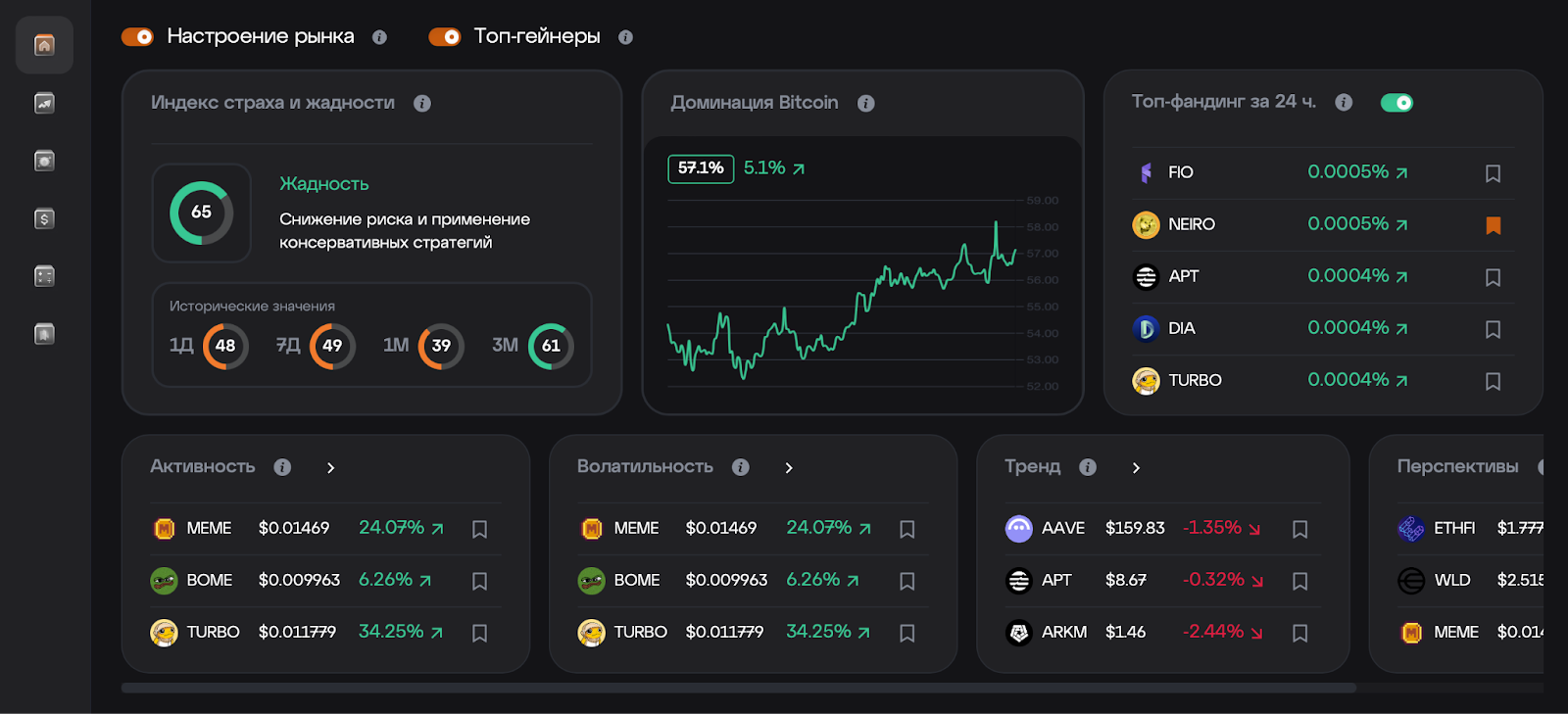Bookmark MEME in Активность
Image resolution: width=1568 pixels, height=714 pixels.
[x=479, y=529]
